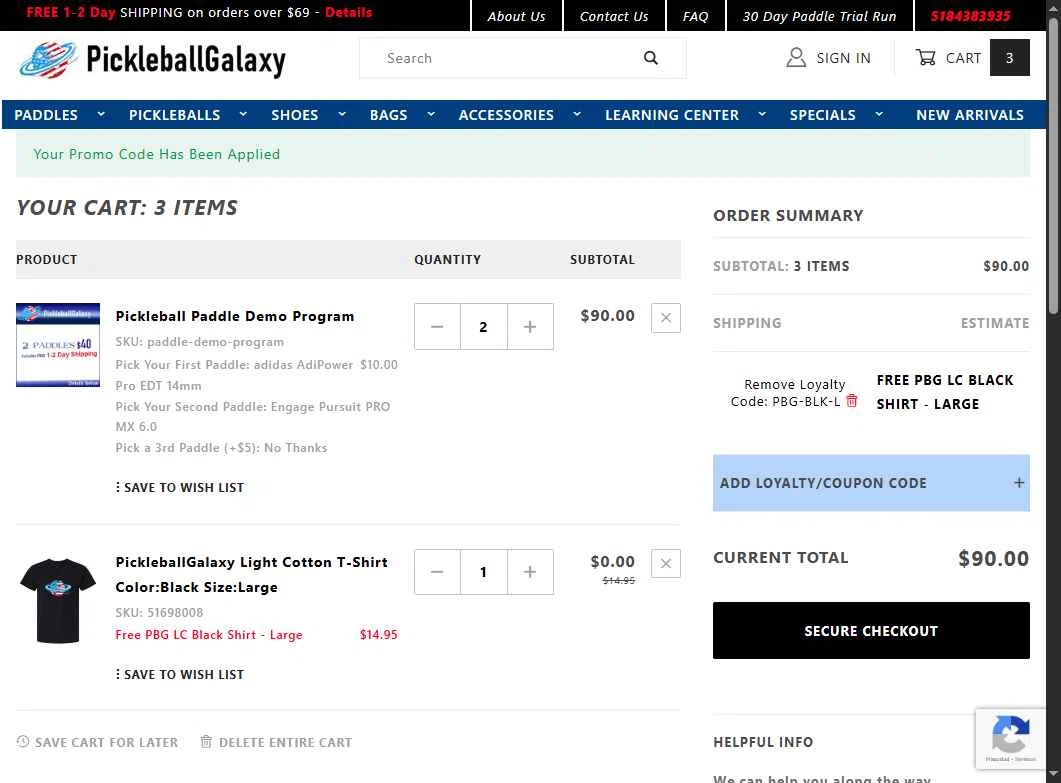Open PickleballGalaxy Light Cotton T-Shirt product title
This screenshot has height=783, width=1061.
tap(251, 575)
